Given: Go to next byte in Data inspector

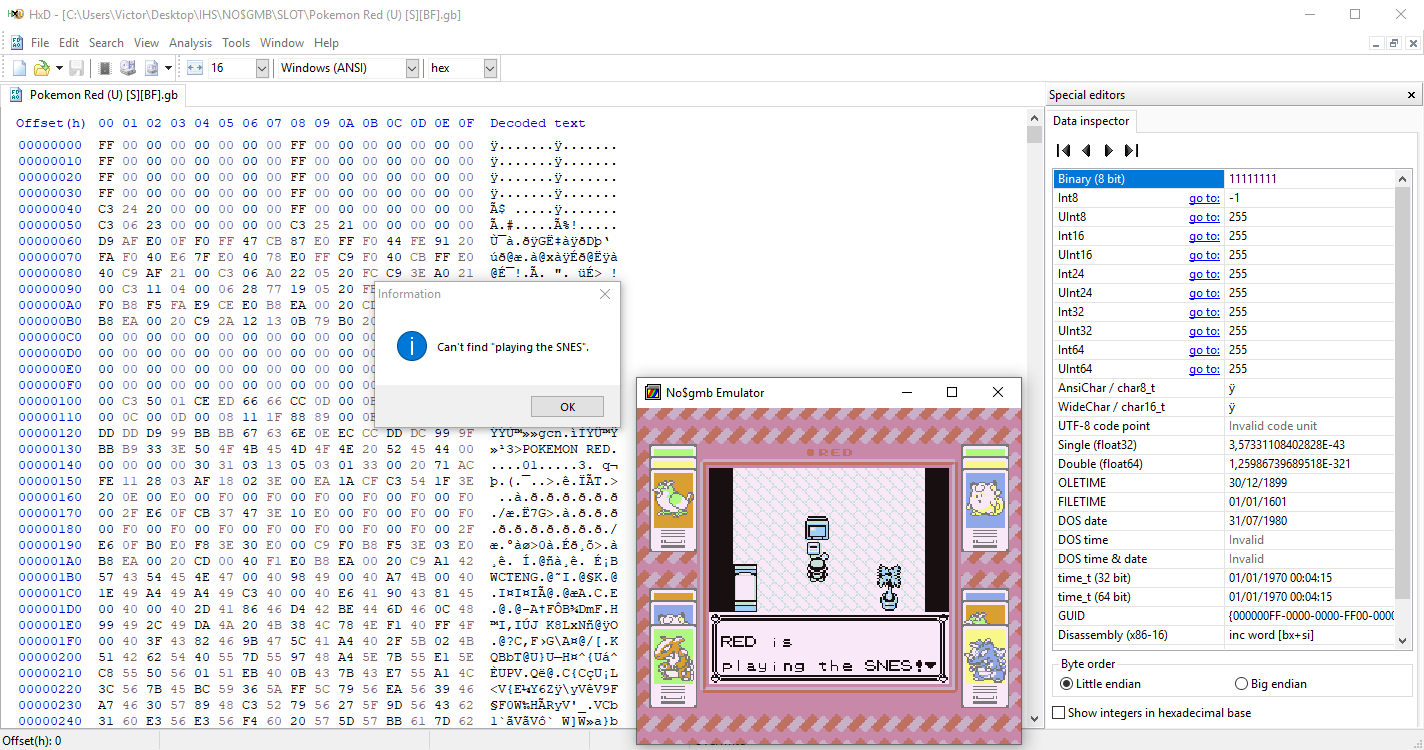Looking at the screenshot, I should pos(1109,151).
